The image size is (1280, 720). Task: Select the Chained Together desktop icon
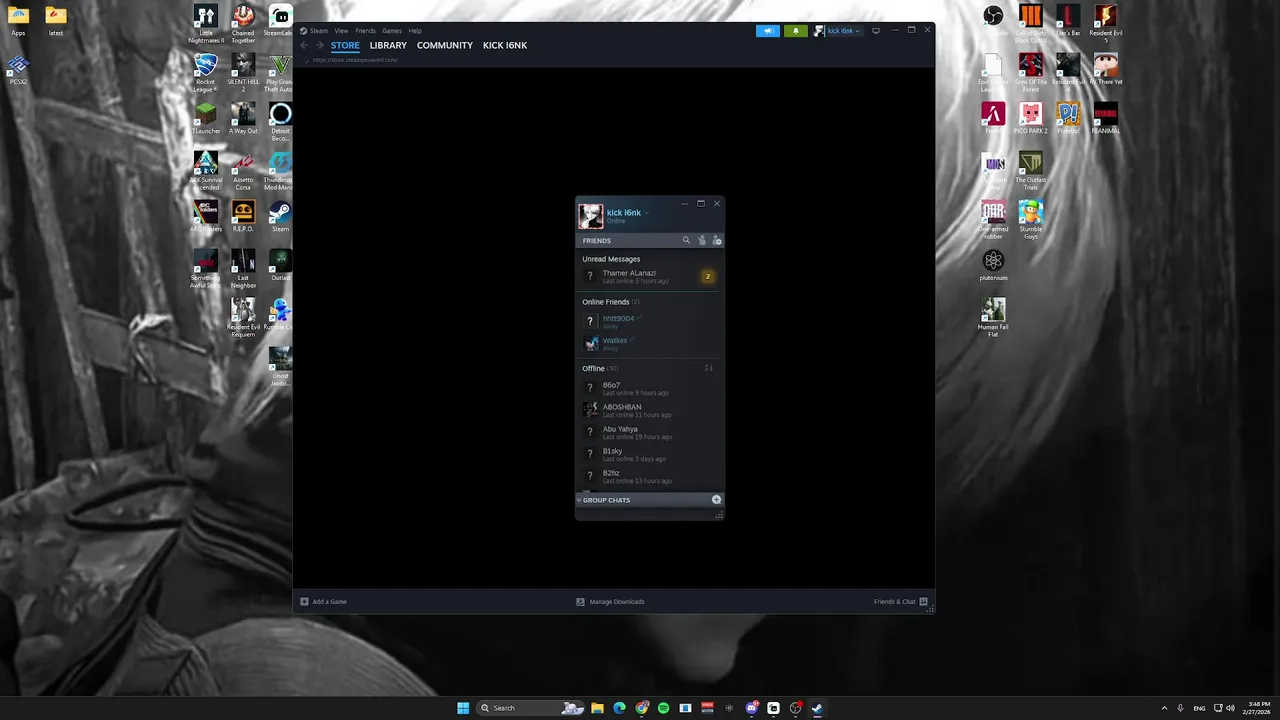243,23
